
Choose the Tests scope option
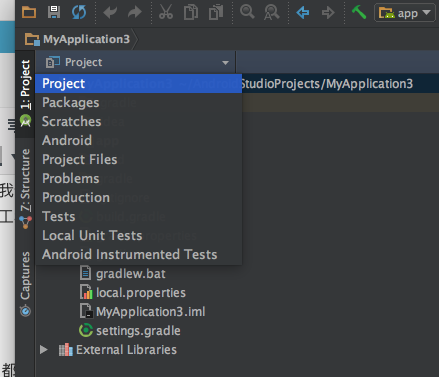[138, 216]
